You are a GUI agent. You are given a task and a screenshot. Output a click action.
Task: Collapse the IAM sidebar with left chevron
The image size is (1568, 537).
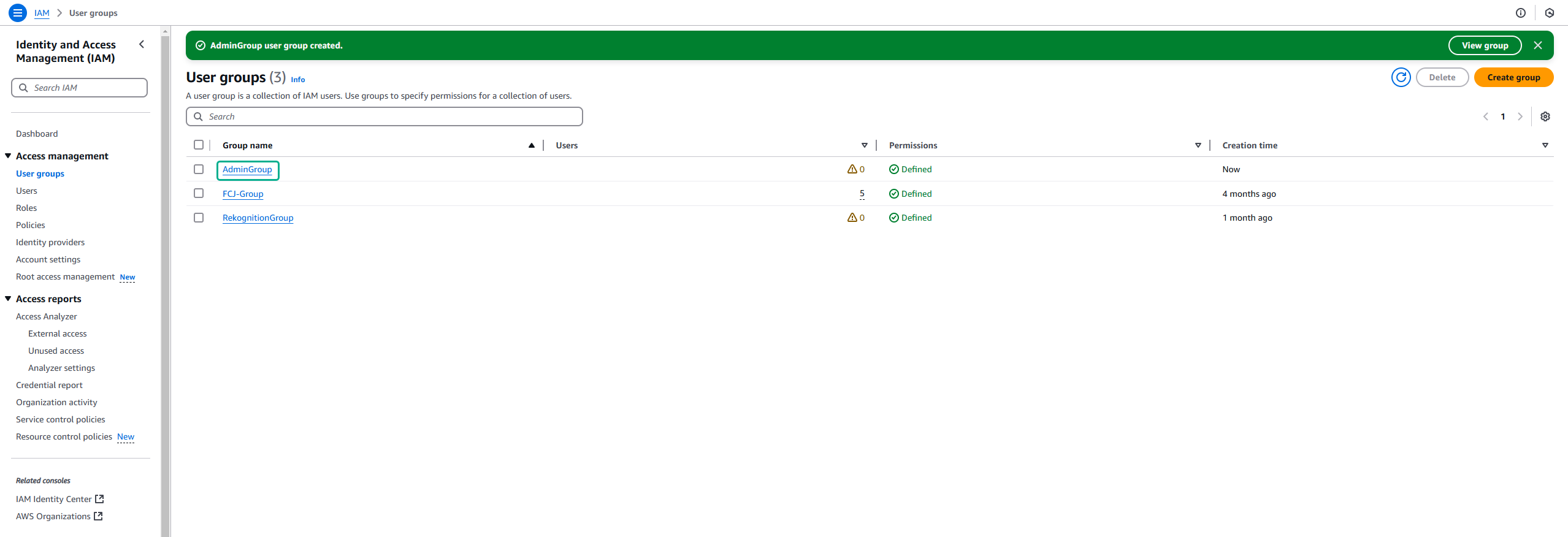point(142,44)
